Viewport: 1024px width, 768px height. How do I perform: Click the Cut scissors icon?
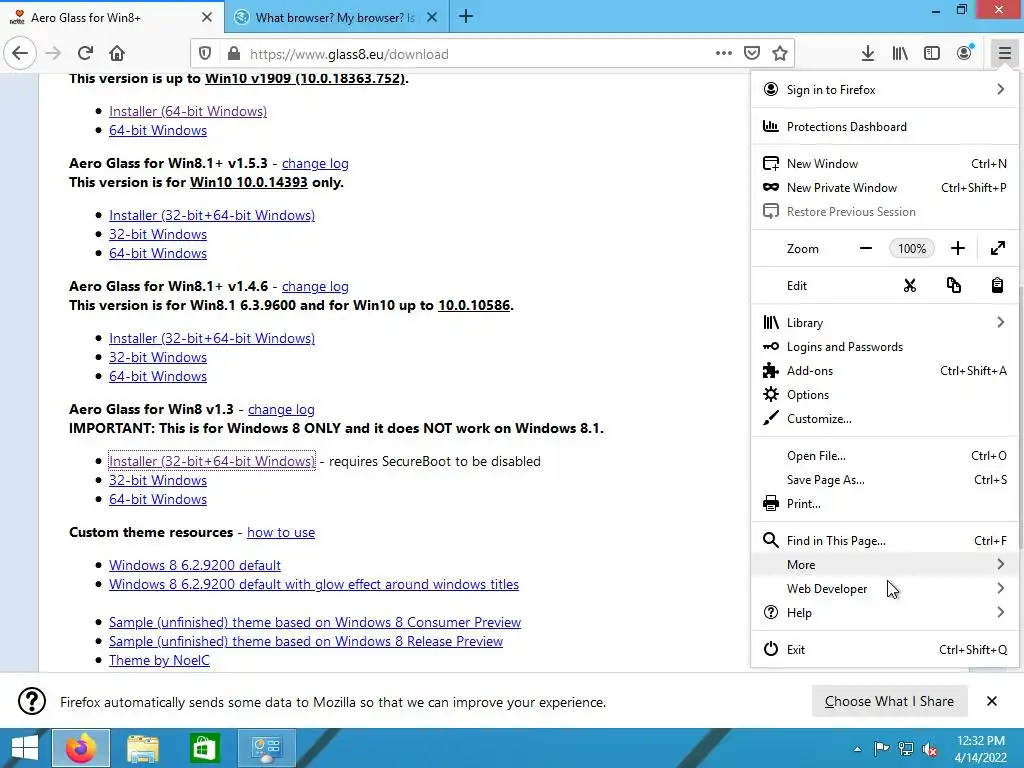(x=910, y=285)
